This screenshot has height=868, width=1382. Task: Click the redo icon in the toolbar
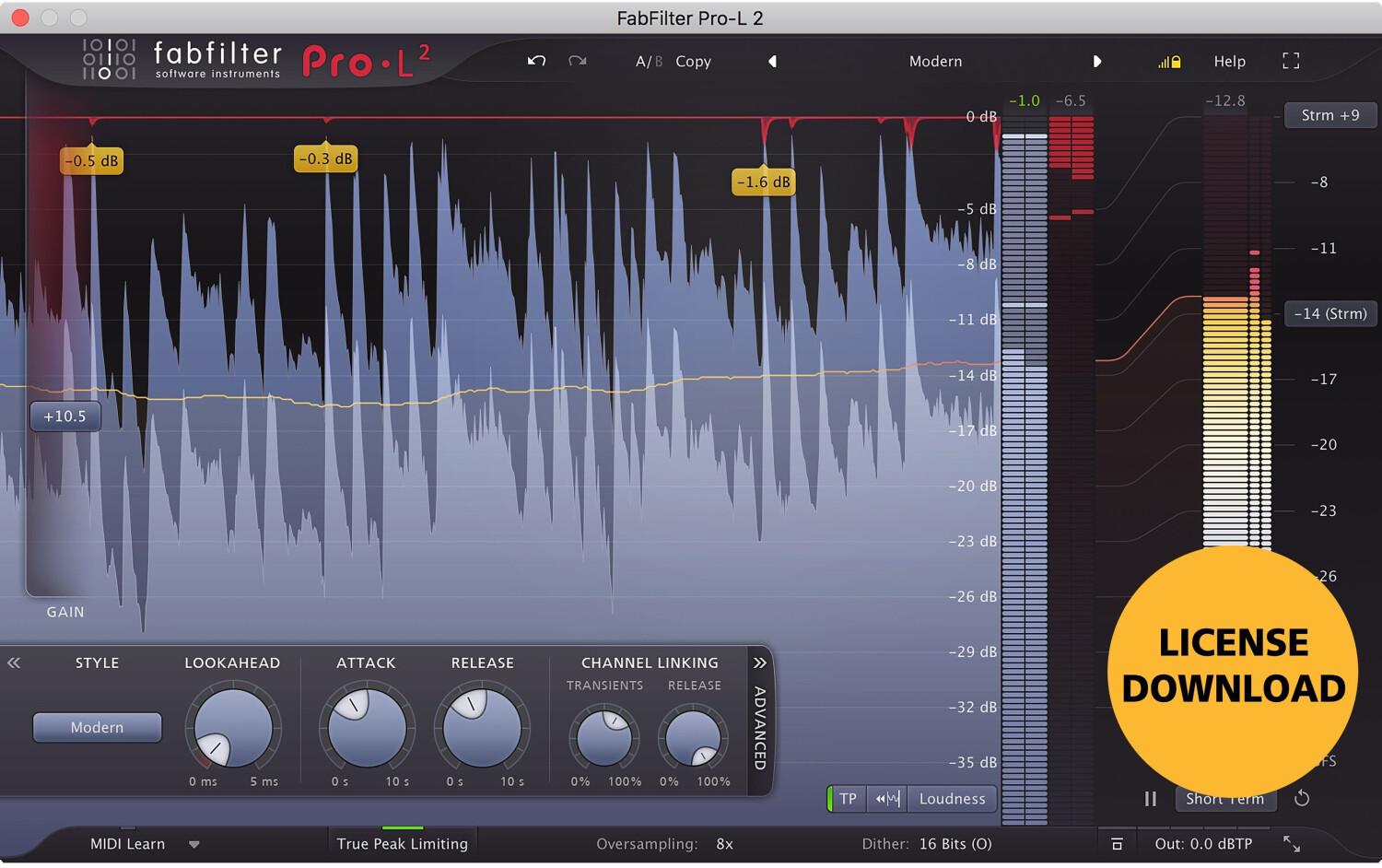(577, 61)
